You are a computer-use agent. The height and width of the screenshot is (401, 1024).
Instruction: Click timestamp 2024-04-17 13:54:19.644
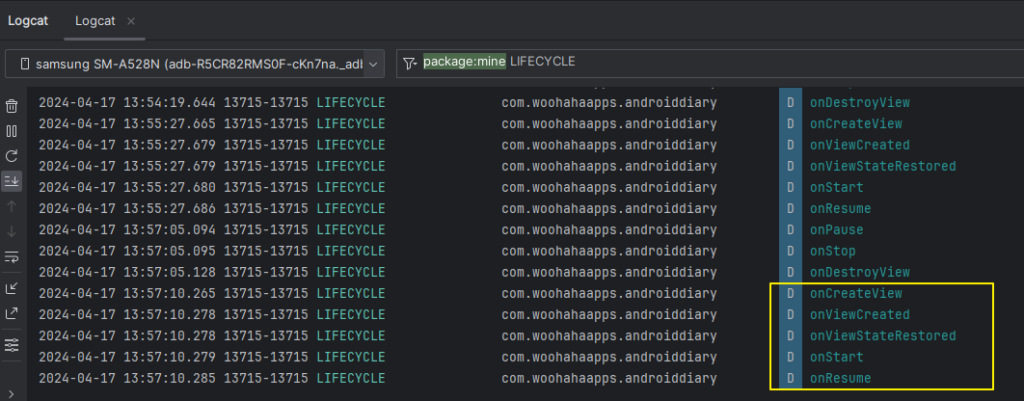click(x=127, y=103)
